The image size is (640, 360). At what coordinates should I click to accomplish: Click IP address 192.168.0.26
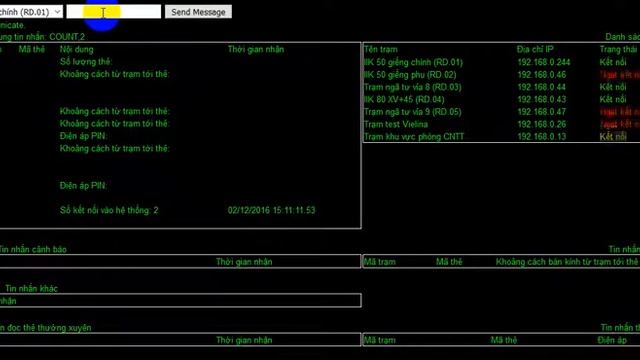pyautogui.click(x=542, y=124)
